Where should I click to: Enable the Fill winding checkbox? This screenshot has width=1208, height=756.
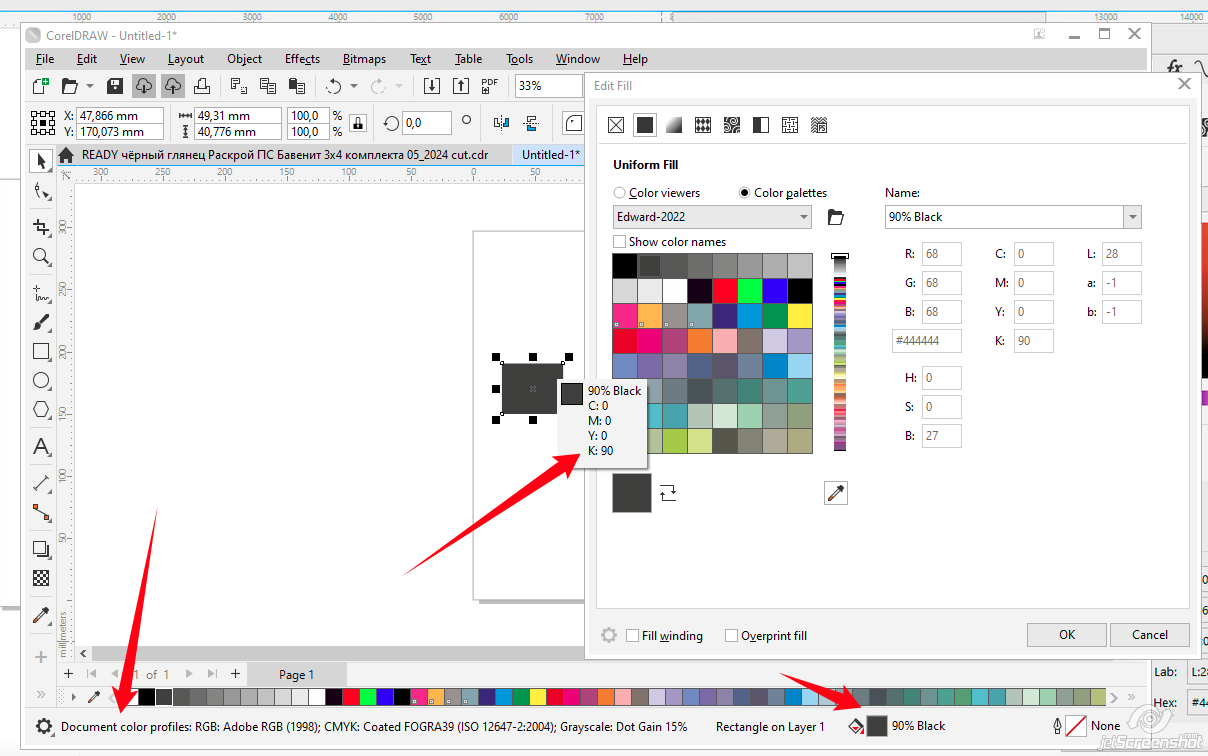[632, 635]
